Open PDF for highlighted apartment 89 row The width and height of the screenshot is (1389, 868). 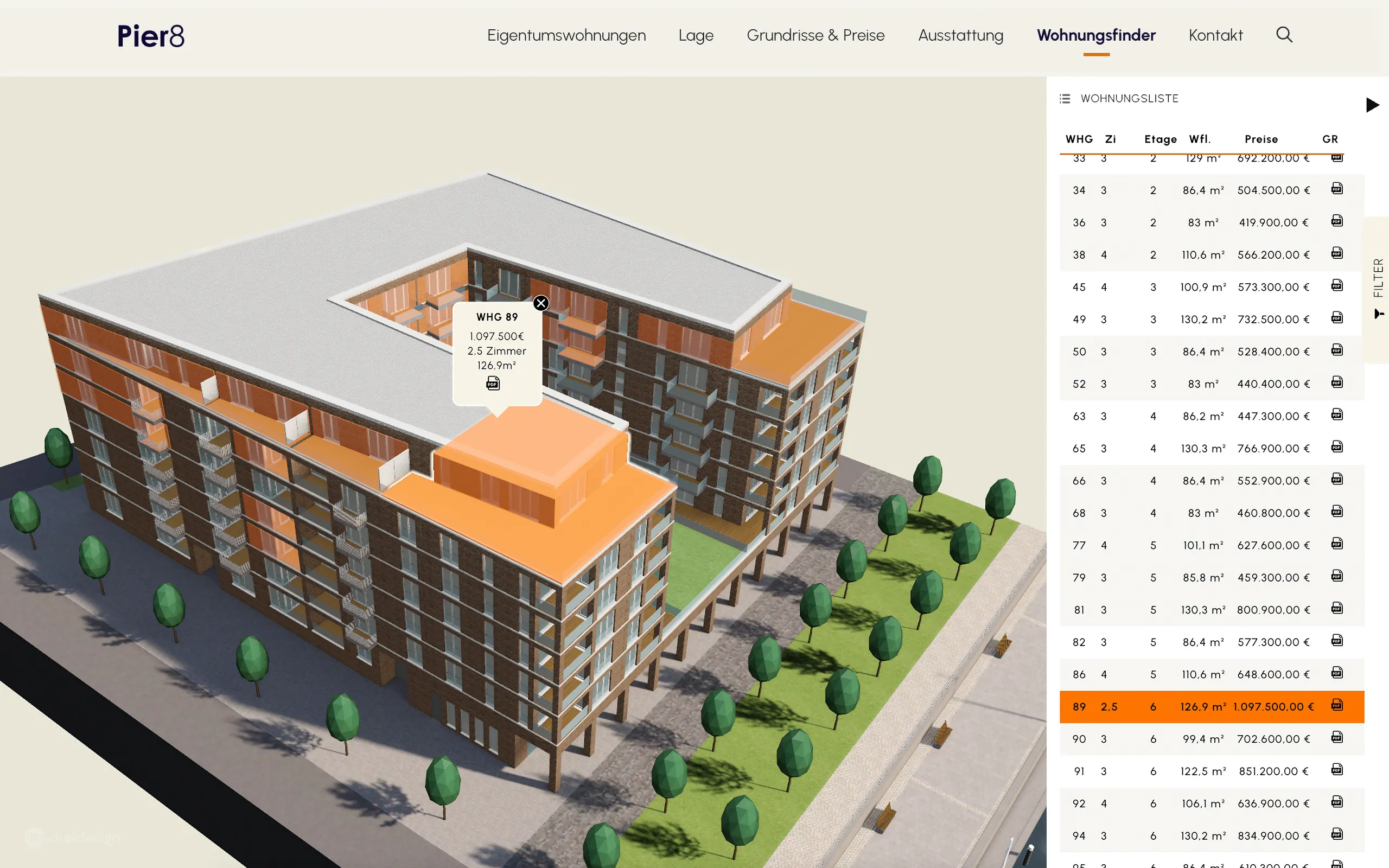pos(1337,706)
